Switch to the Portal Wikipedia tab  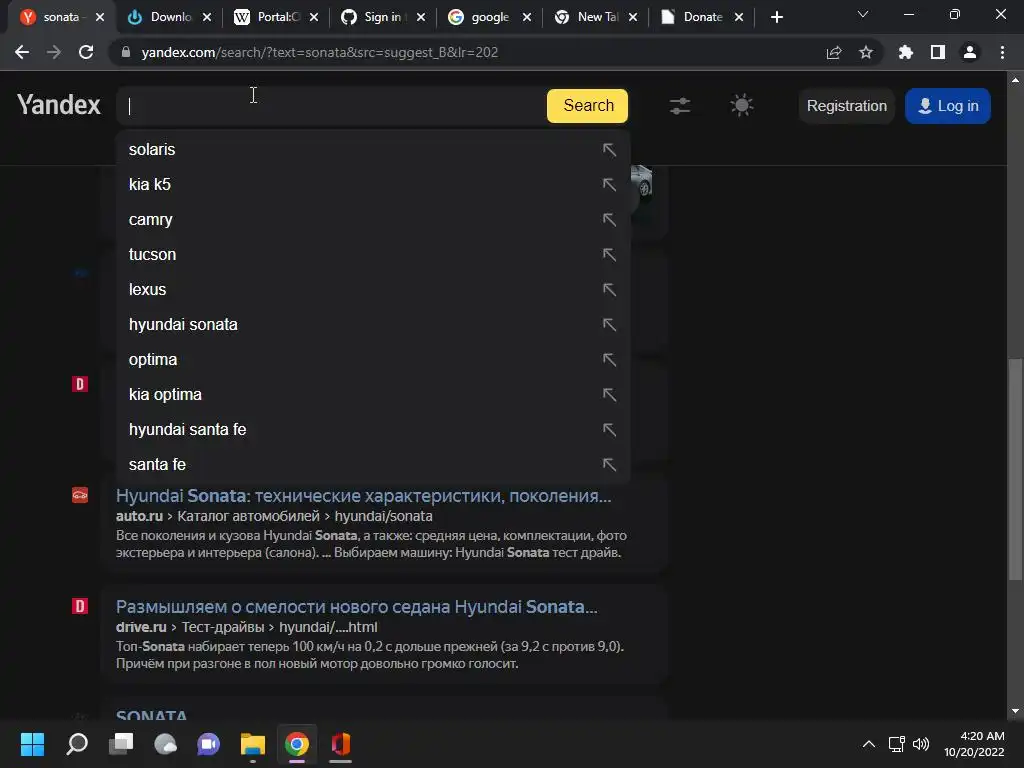(277, 17)
